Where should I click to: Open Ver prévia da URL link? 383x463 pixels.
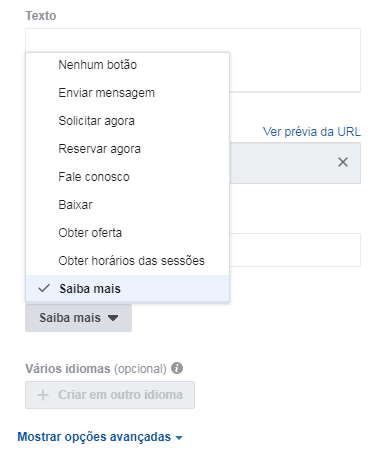tap(312, 132)
